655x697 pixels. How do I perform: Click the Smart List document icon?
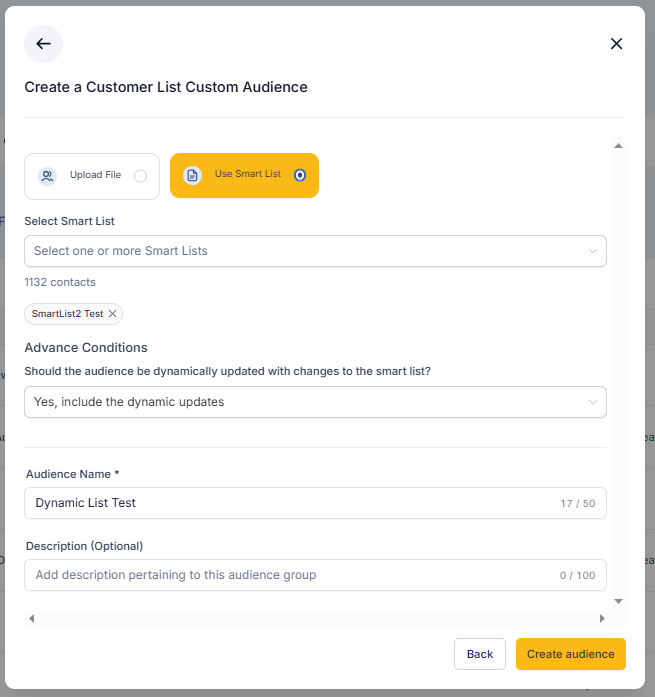pyautogui.click(x=192, y=175)
